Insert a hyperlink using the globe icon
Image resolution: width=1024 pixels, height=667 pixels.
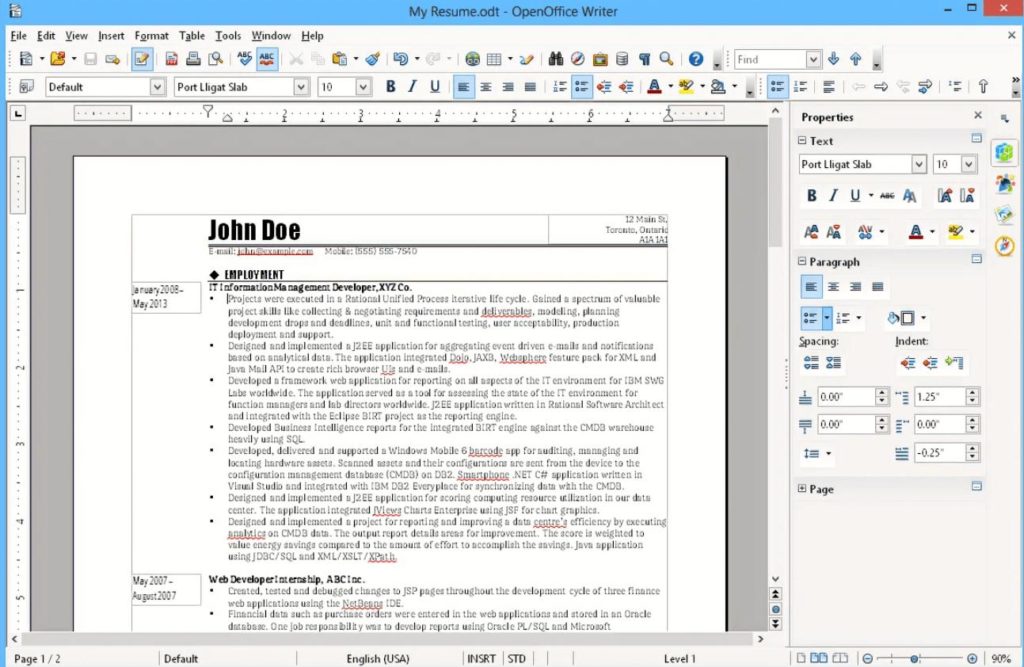coord(472,59)
